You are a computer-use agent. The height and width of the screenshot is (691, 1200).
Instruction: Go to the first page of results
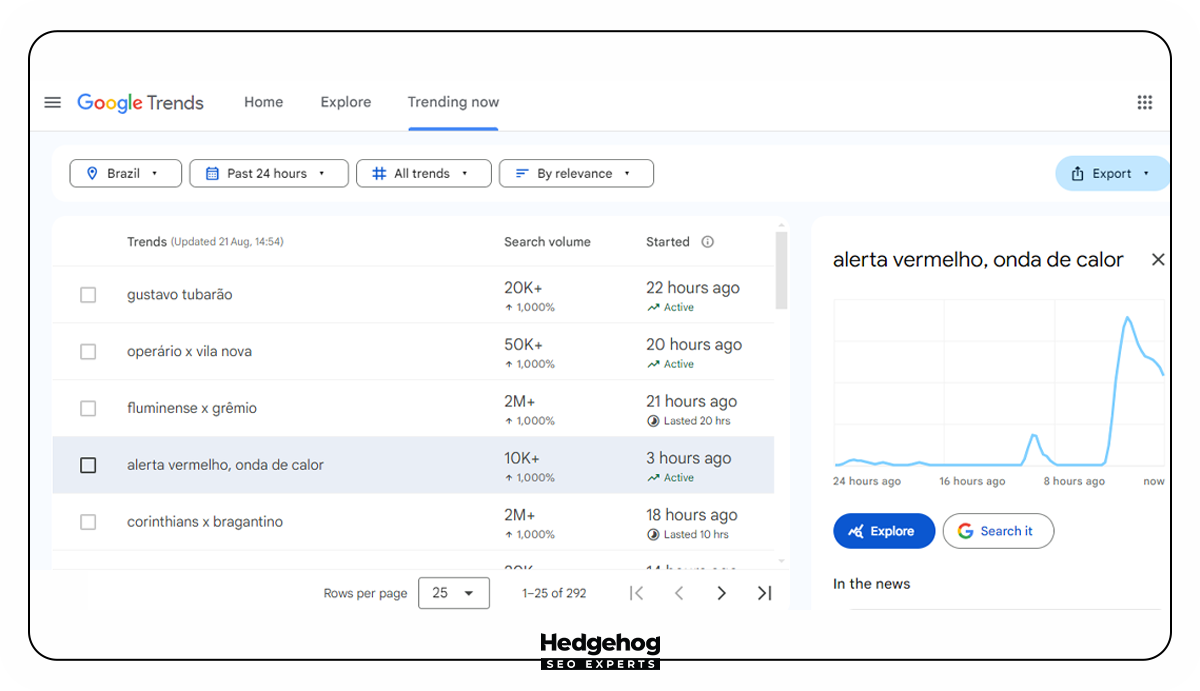click(637, 593)
